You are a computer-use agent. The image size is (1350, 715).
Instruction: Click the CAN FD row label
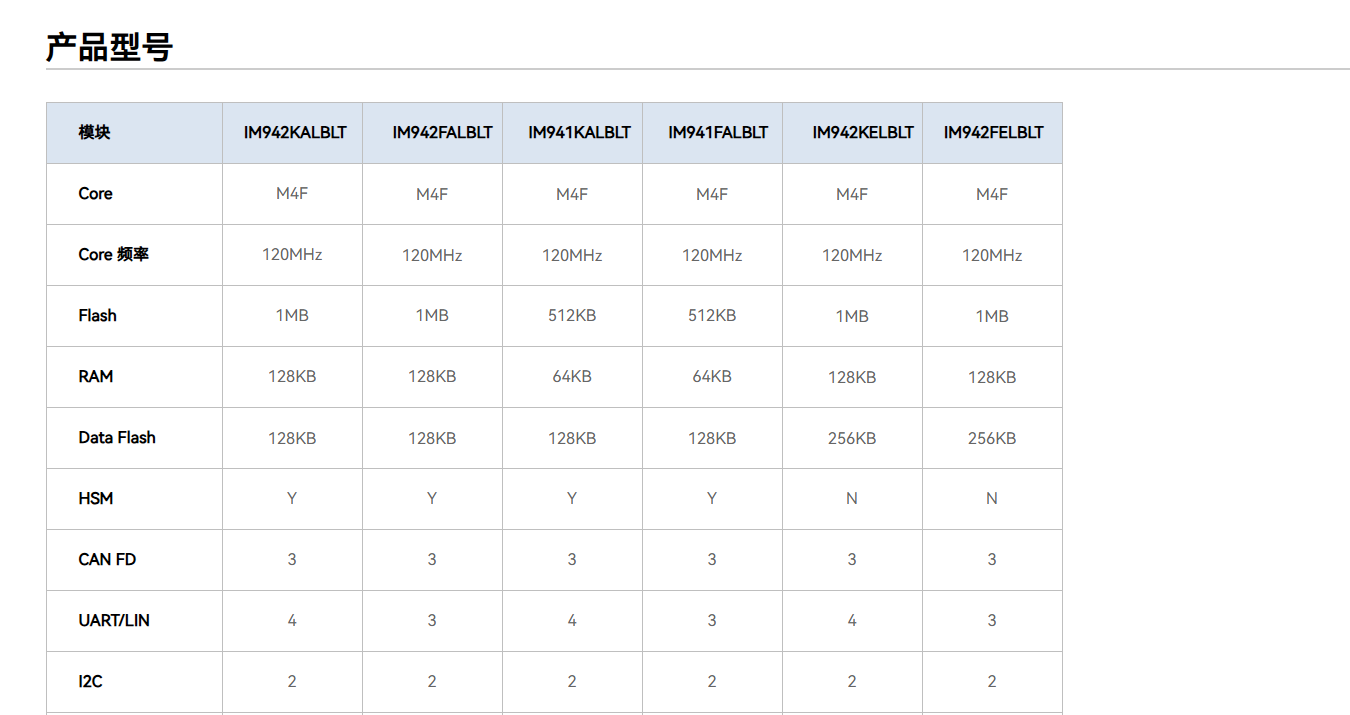click(x=107, y=560)
